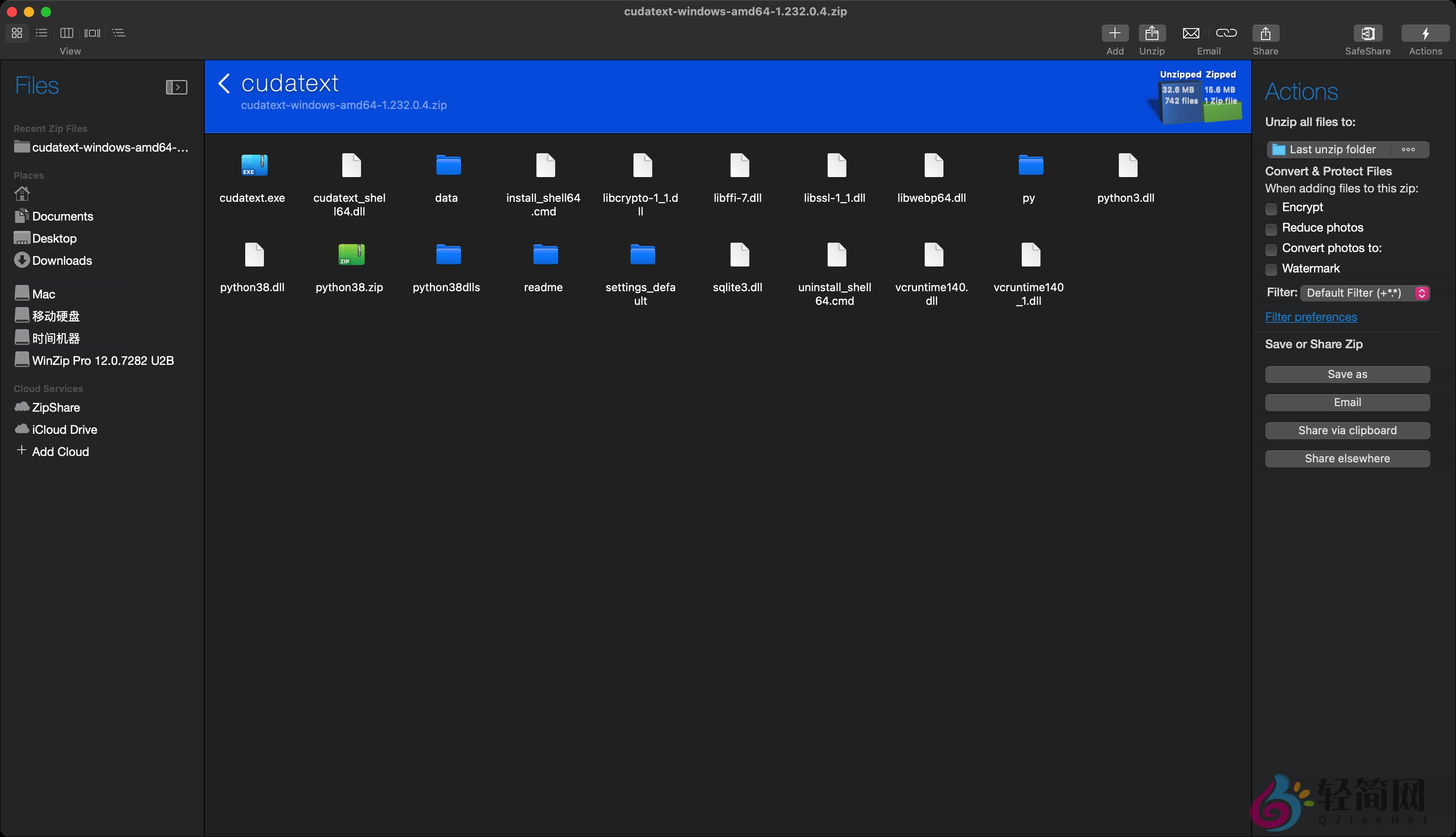The width and height of the screenshot is (1456, 837).
Task: Open the Email toolbar tool
Action: pos(1190,33)
